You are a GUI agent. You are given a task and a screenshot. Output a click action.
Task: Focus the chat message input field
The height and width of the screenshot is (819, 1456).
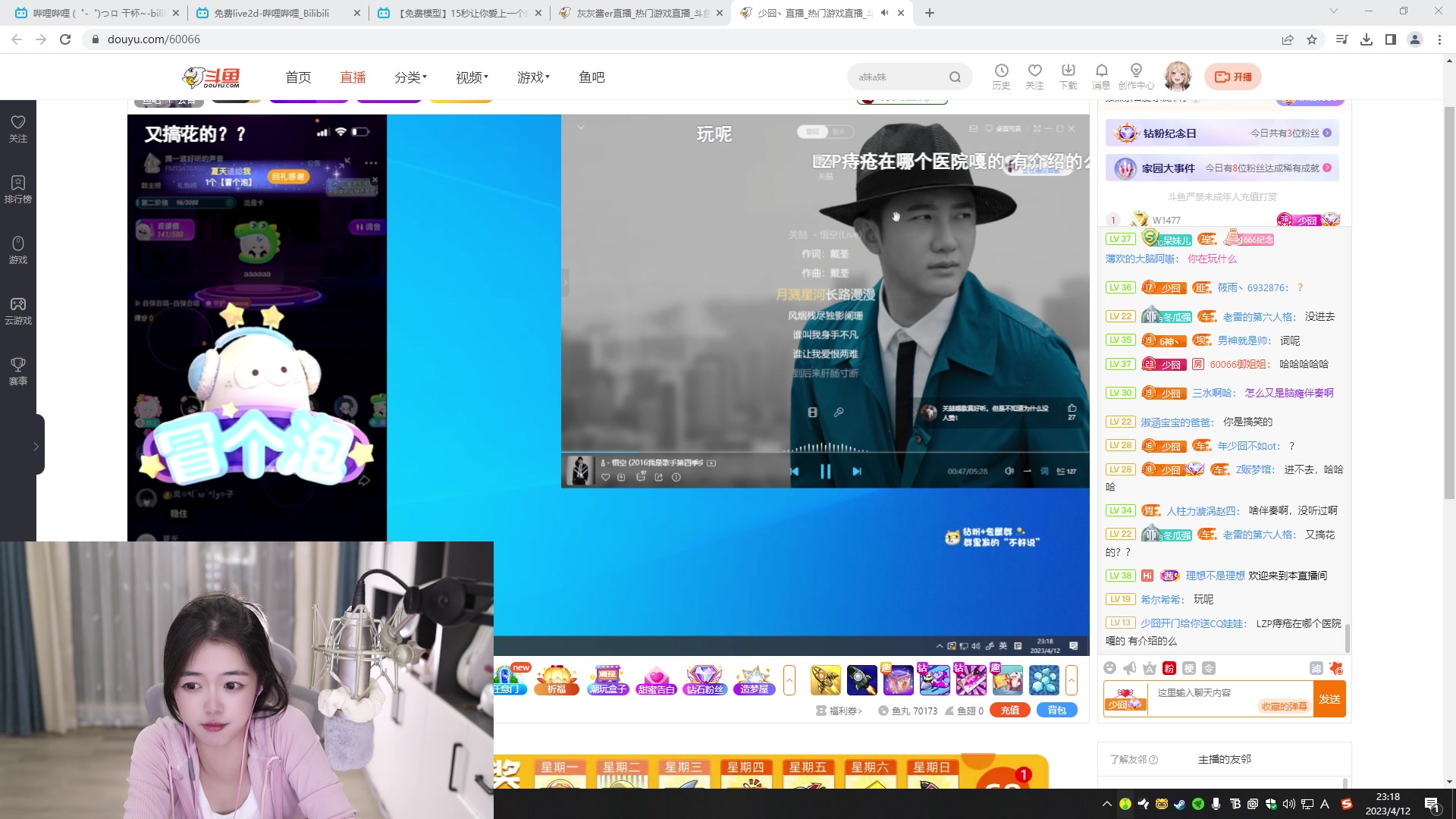click(x=1229, y=698)
